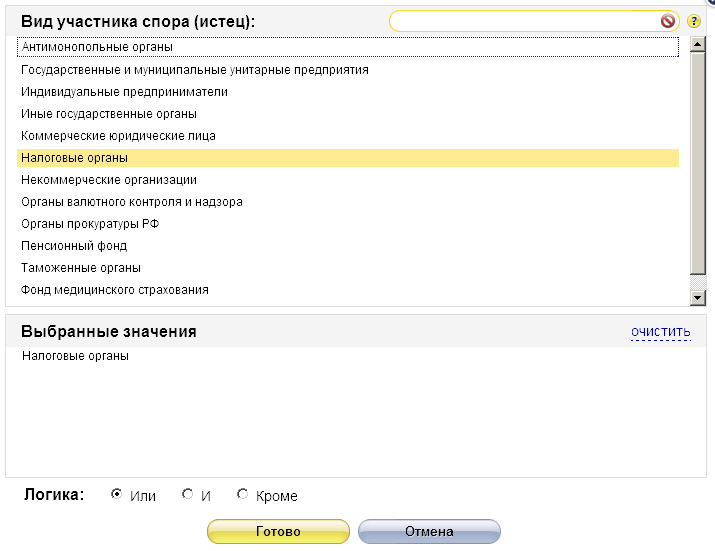The height and width of the screenshot is (551, 715).
Task: Select Фонд медицинского страхования
Action: pyautogui.click(x=348, y=290)
